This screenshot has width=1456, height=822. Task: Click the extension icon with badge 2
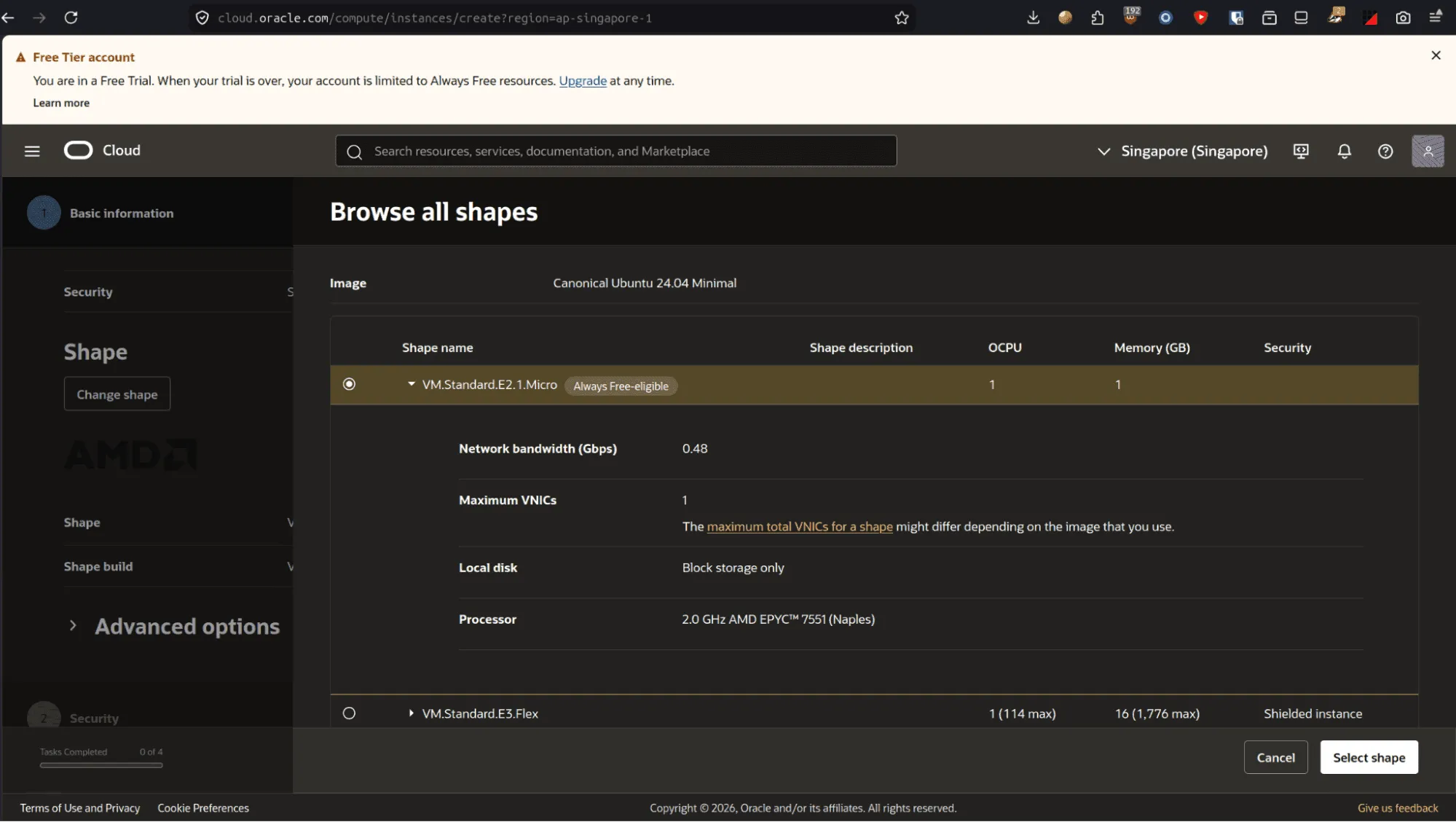tap(1336, 16)
